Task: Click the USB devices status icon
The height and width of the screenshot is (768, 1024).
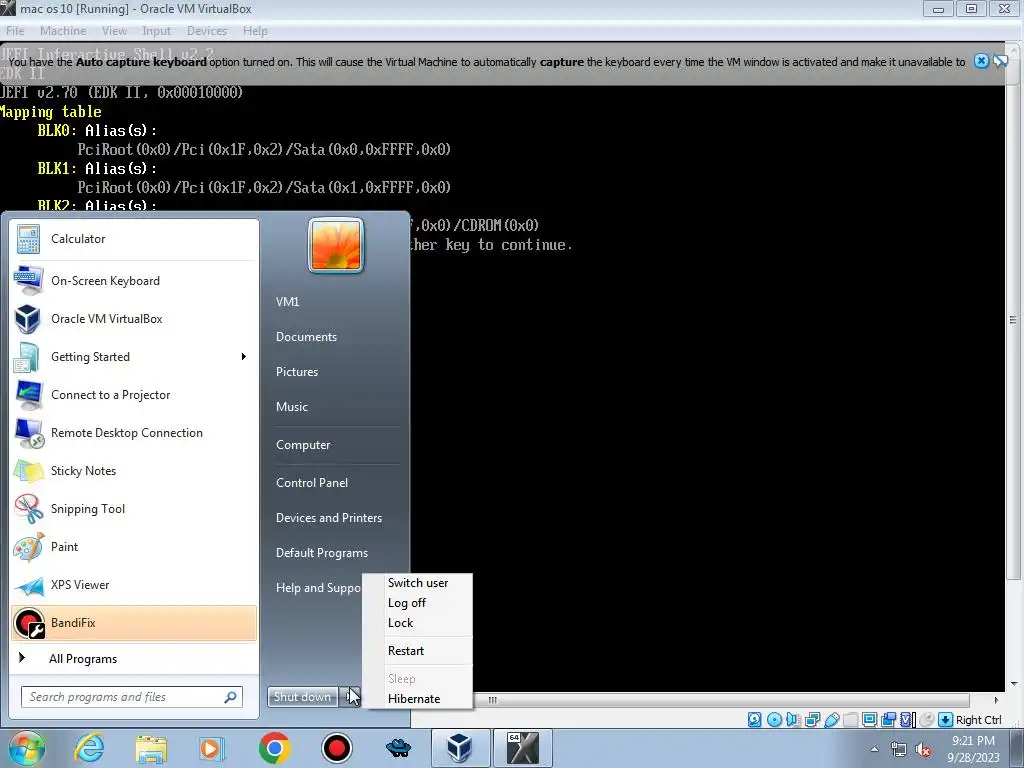Action: coord(831,720)
